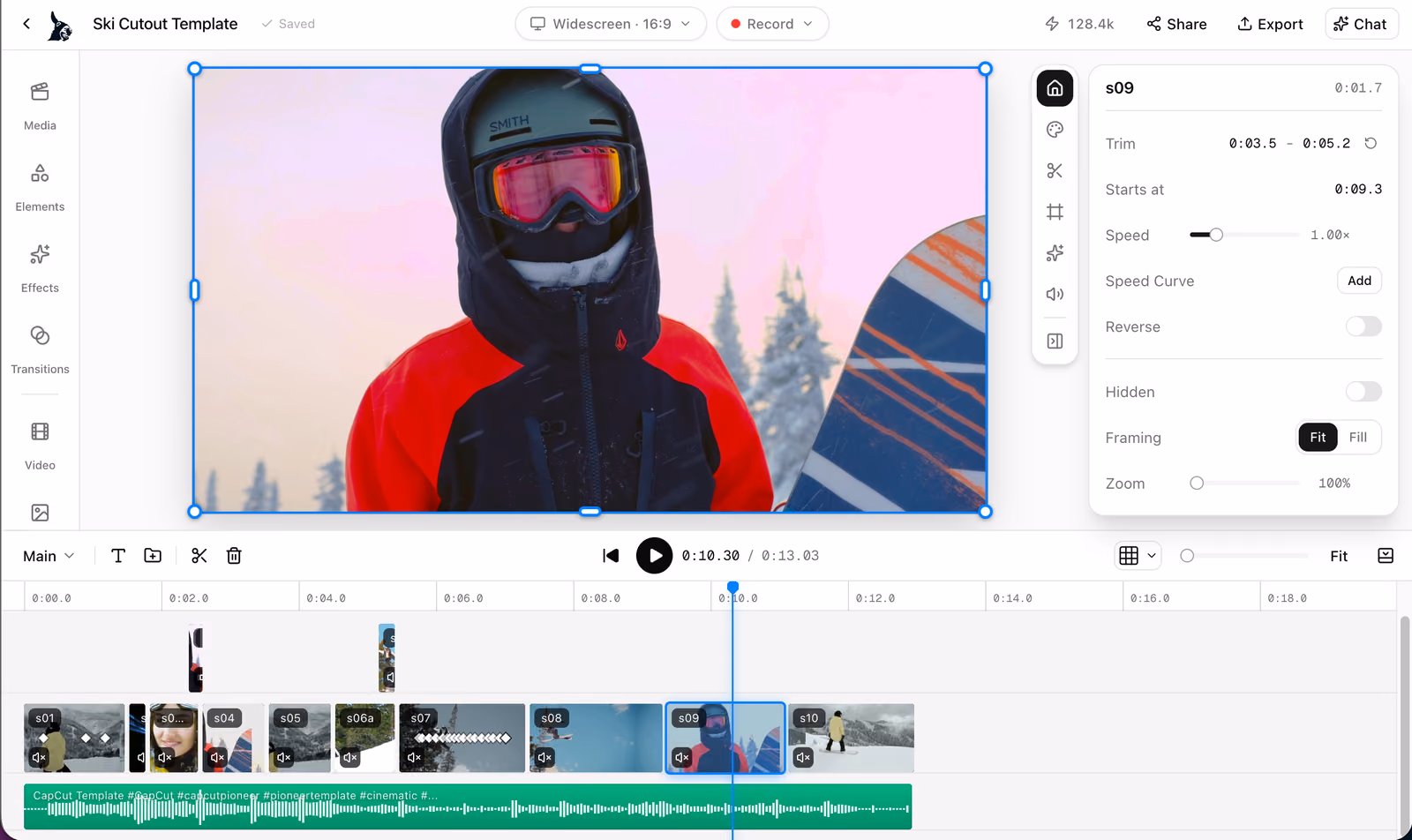The width and height of the screenshot is (1412, 840).
Task: Add a text element with the T tool
Action: click(x=118, y=555)
